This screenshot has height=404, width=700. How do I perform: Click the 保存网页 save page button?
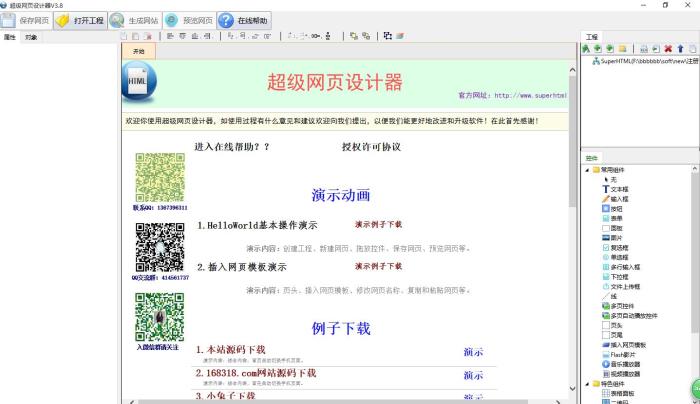pyautogui.click(x=26, y=21)
